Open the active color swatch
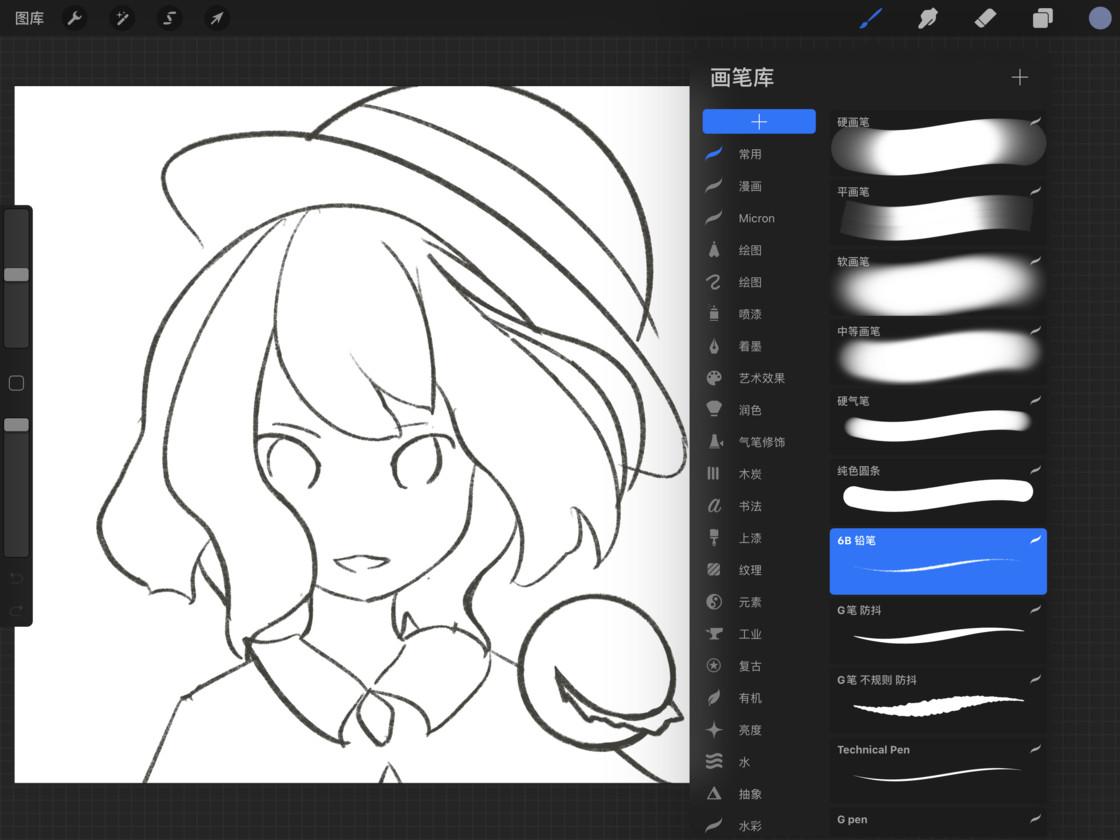This screenshot has height=840, width=1120. [1100, 18]
